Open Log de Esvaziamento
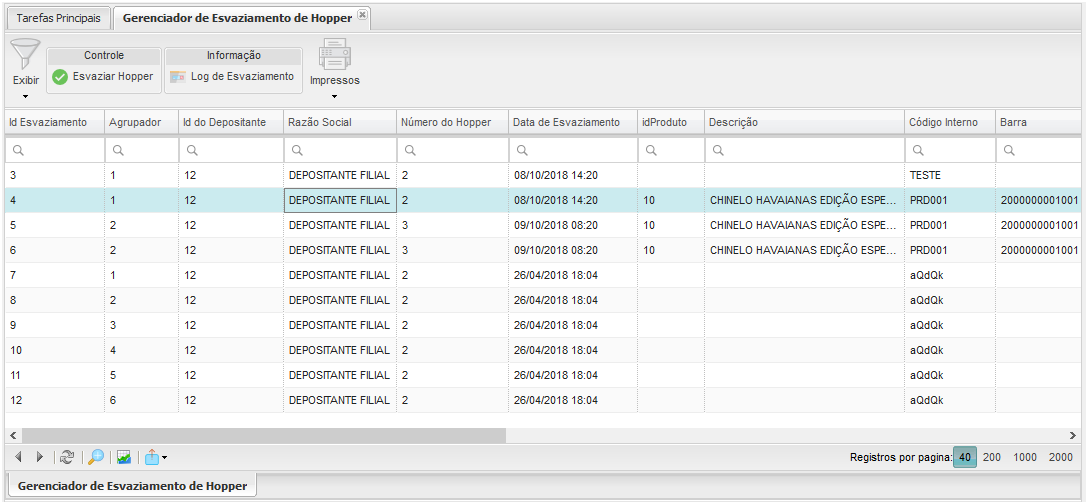 [x=233, y=77]
